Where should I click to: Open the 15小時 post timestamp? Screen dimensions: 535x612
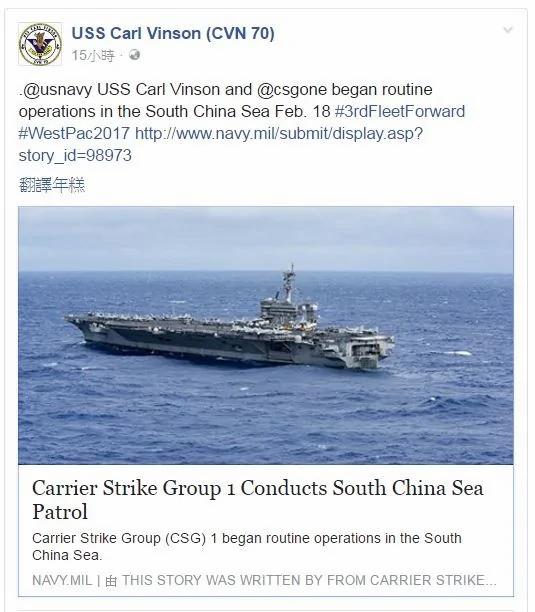pos(93,55)
